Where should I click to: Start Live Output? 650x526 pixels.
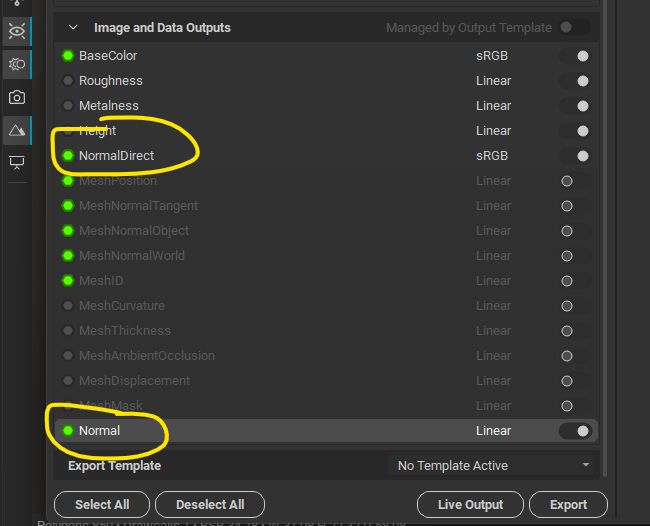point(470,505)
